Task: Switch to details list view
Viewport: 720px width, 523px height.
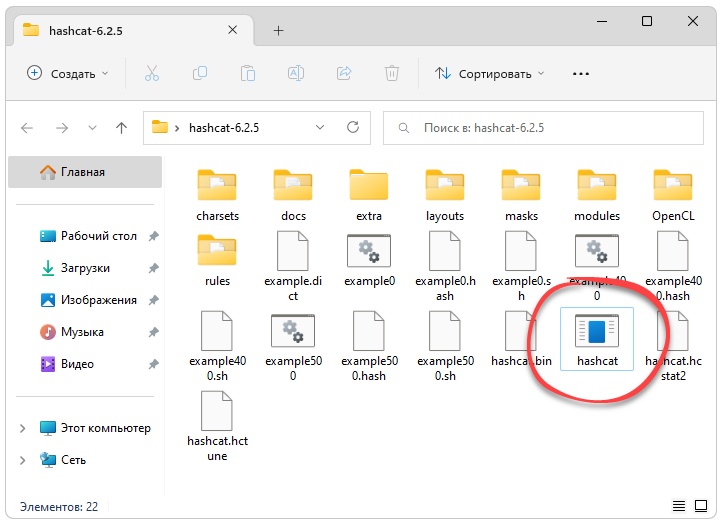Action: pos(679,506)
